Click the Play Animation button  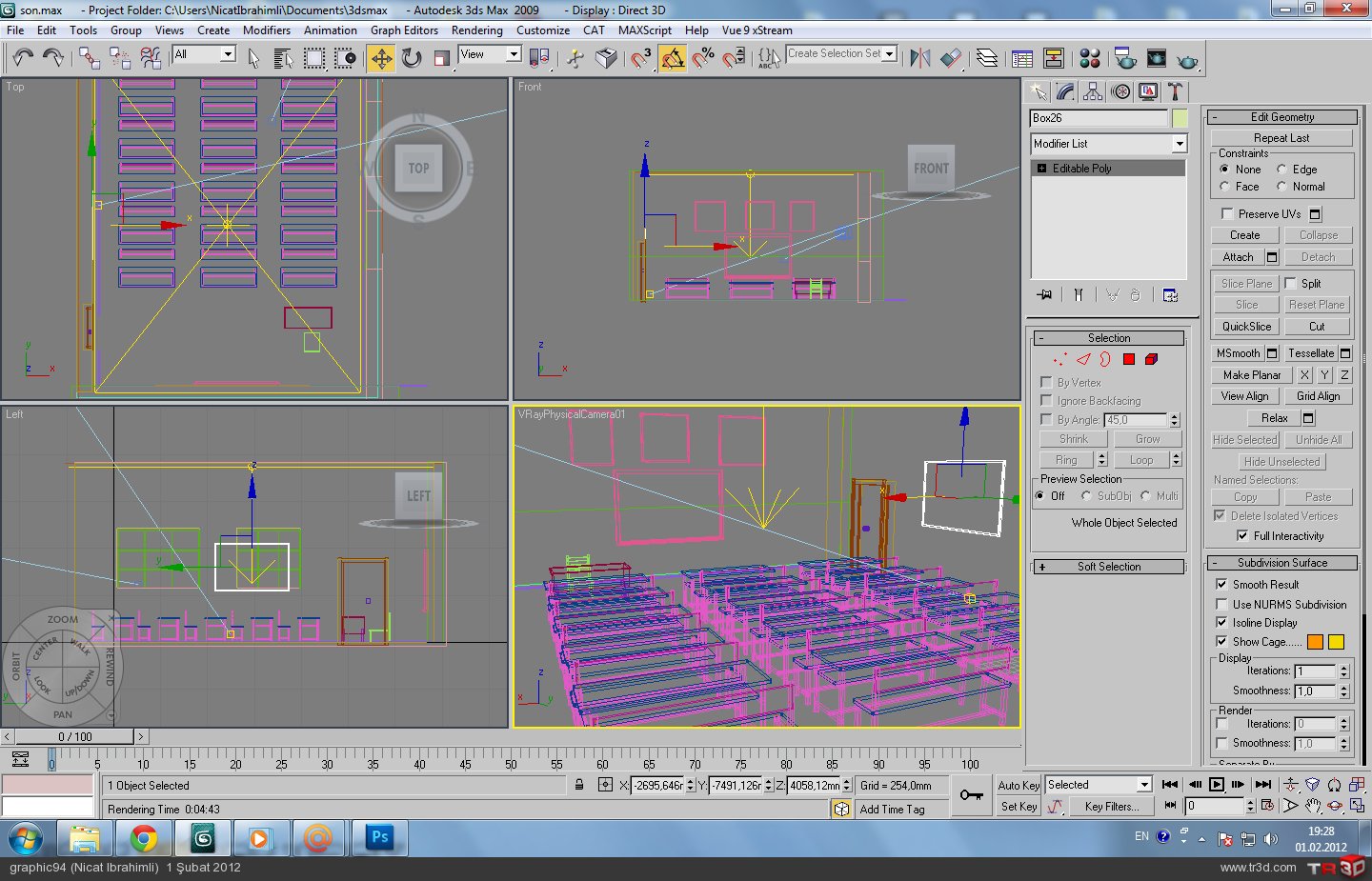tap(1217, 785)
